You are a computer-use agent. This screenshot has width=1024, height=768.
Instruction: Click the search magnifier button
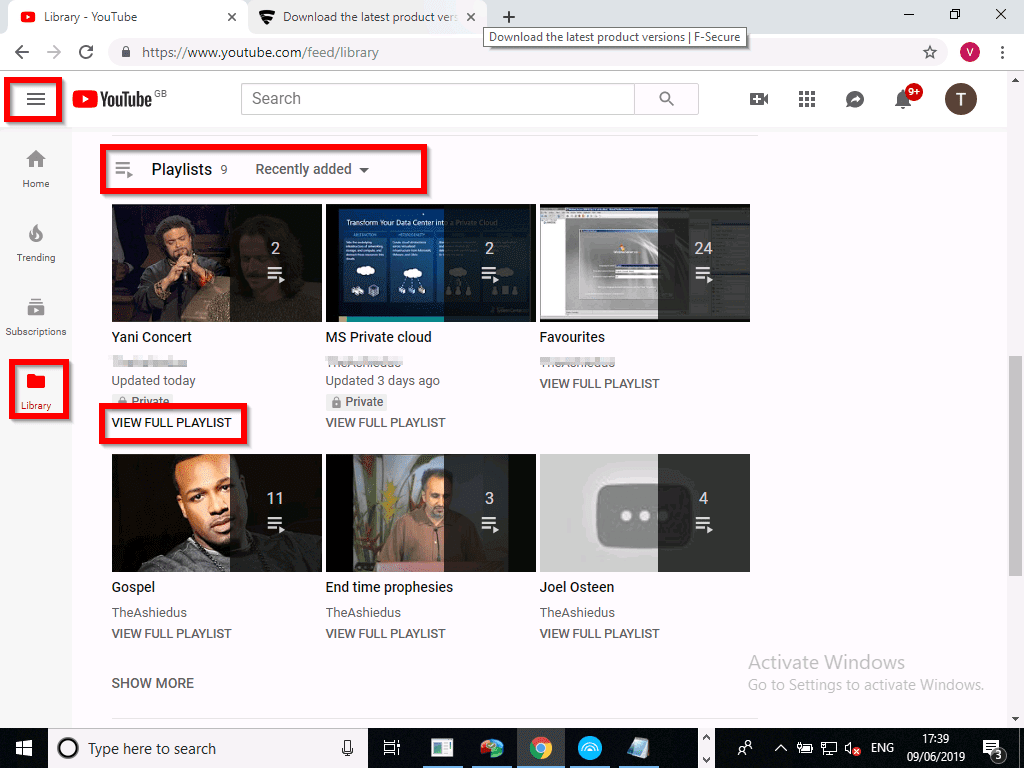tap(666, 99)
